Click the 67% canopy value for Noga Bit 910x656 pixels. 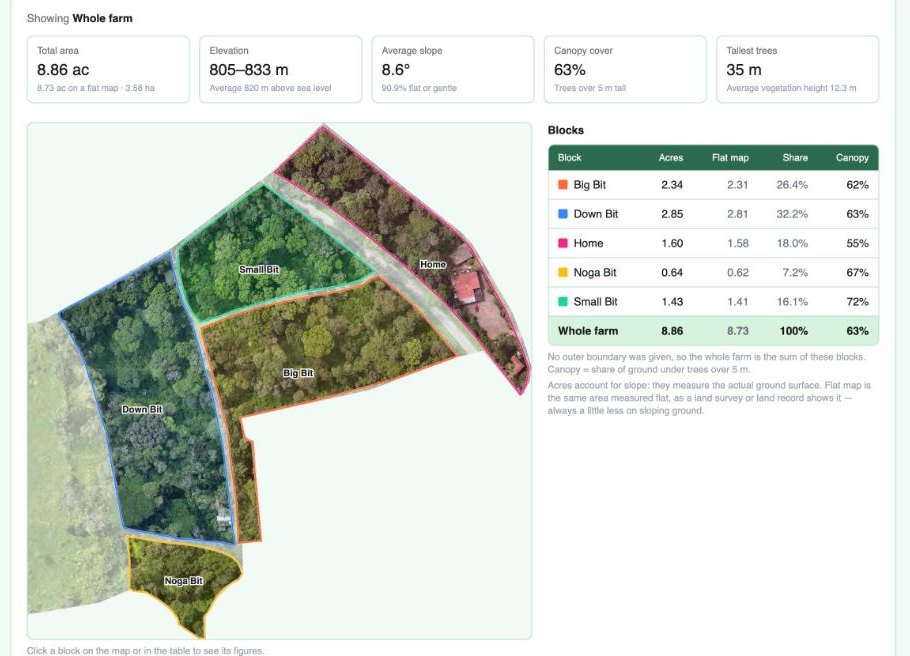(x=857, y=272)
